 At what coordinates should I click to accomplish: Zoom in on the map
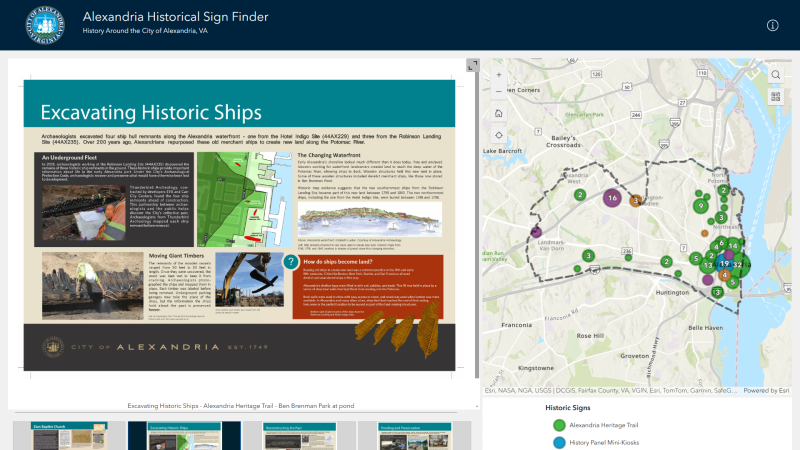pos(497,74)
